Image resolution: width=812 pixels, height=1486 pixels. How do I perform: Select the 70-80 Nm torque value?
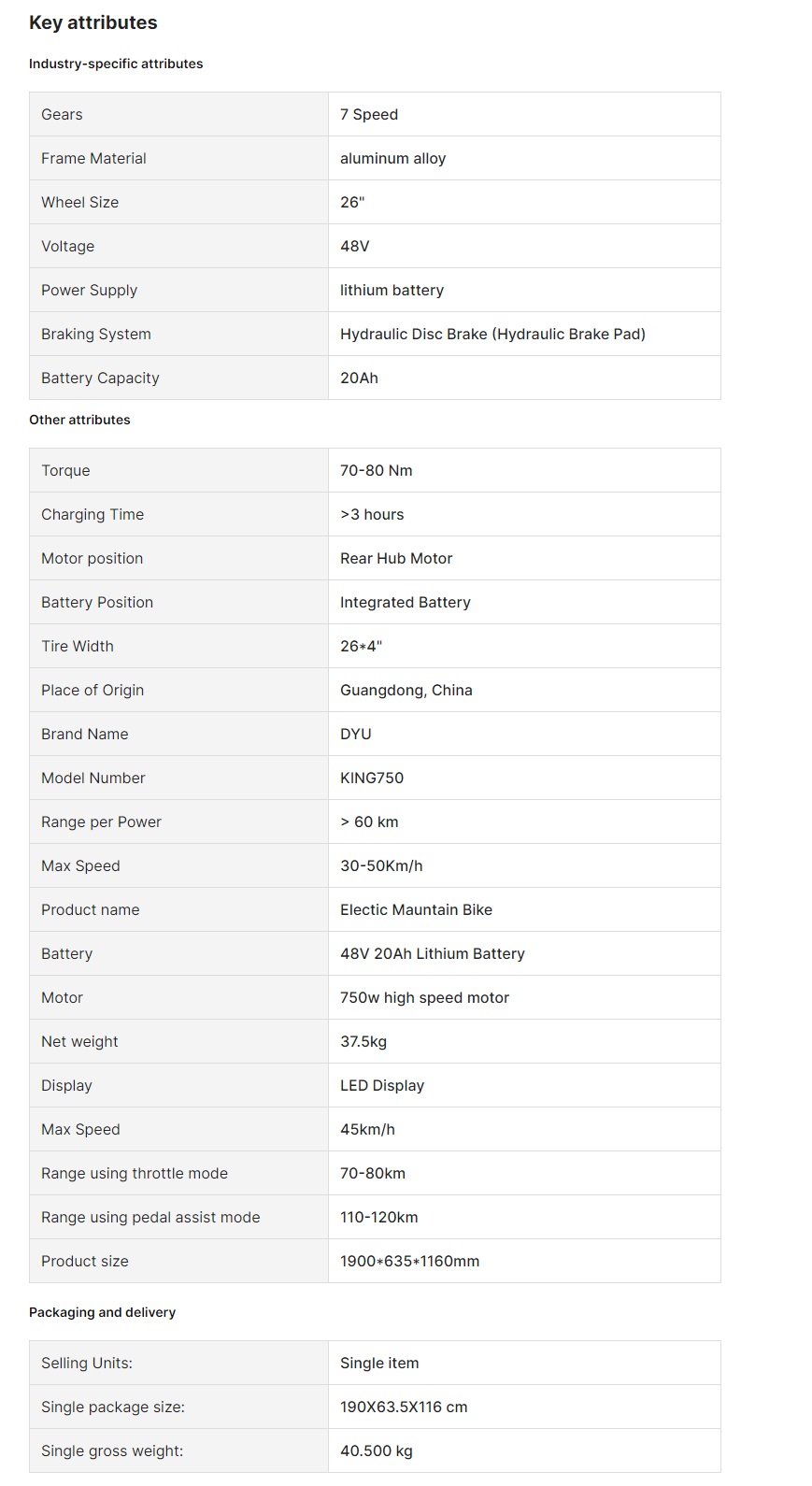[x=376, y=470]
